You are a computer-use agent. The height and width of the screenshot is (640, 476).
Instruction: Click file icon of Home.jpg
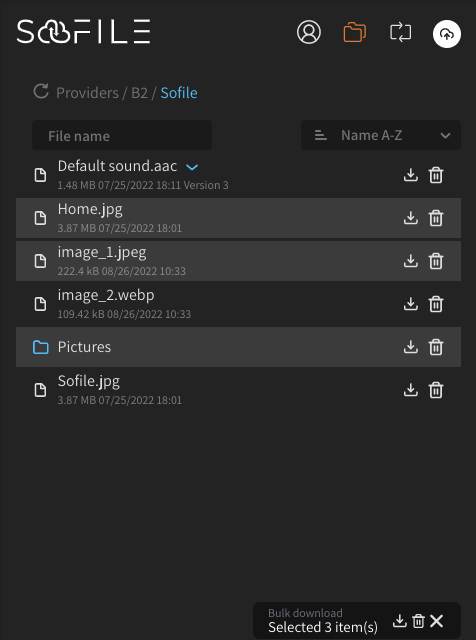40,218
